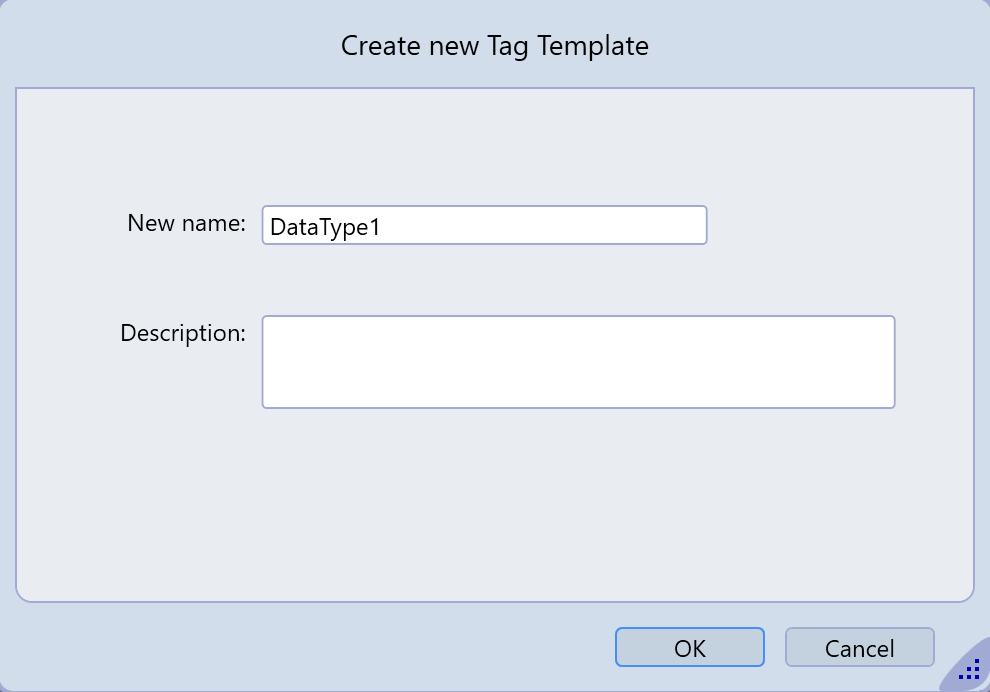Activate the multi-line Description box
The width and height of the screenshot is (990, 692).
pyautogui.click(x=578, y=362)
